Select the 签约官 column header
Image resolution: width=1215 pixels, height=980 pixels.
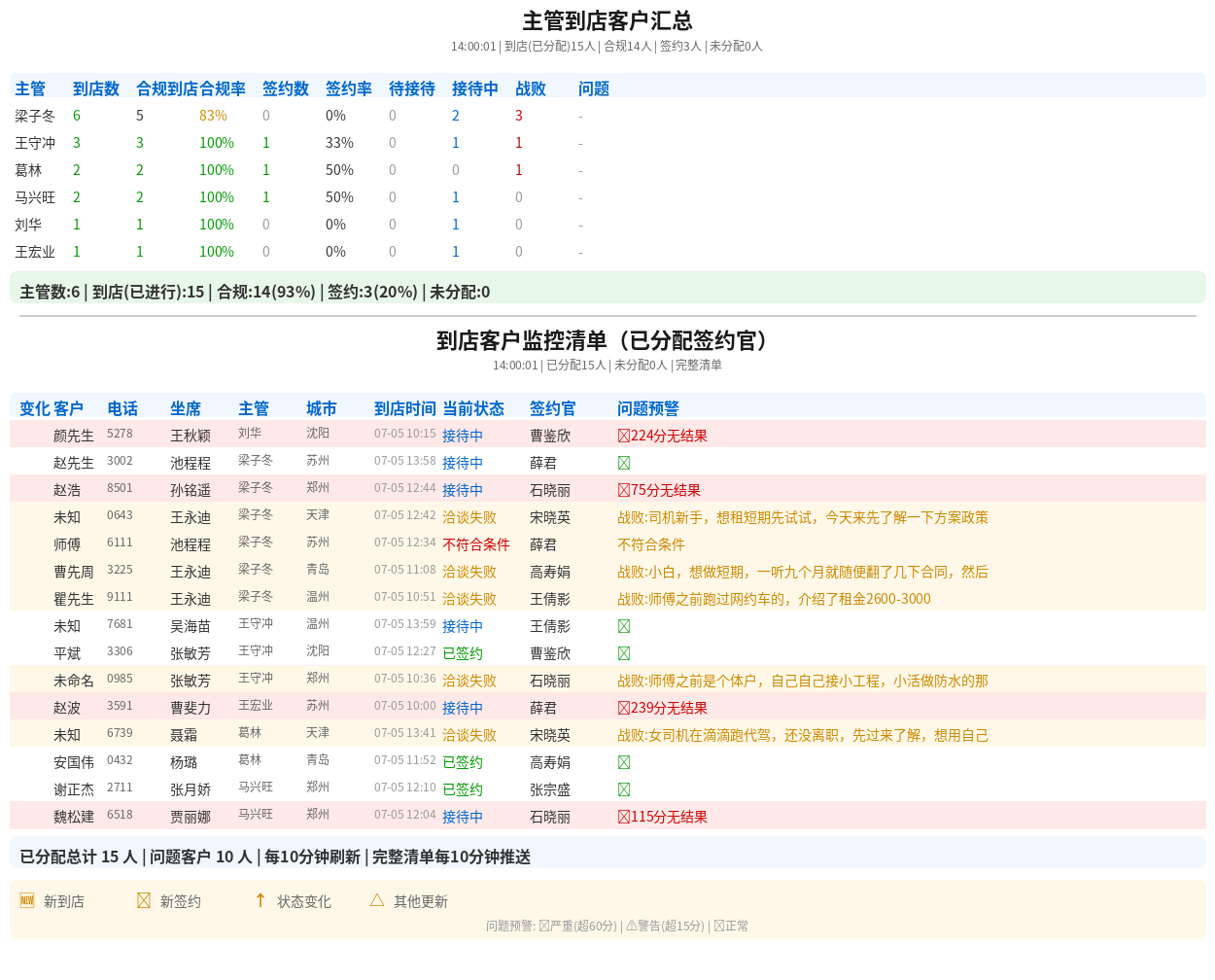coord(553,408)
